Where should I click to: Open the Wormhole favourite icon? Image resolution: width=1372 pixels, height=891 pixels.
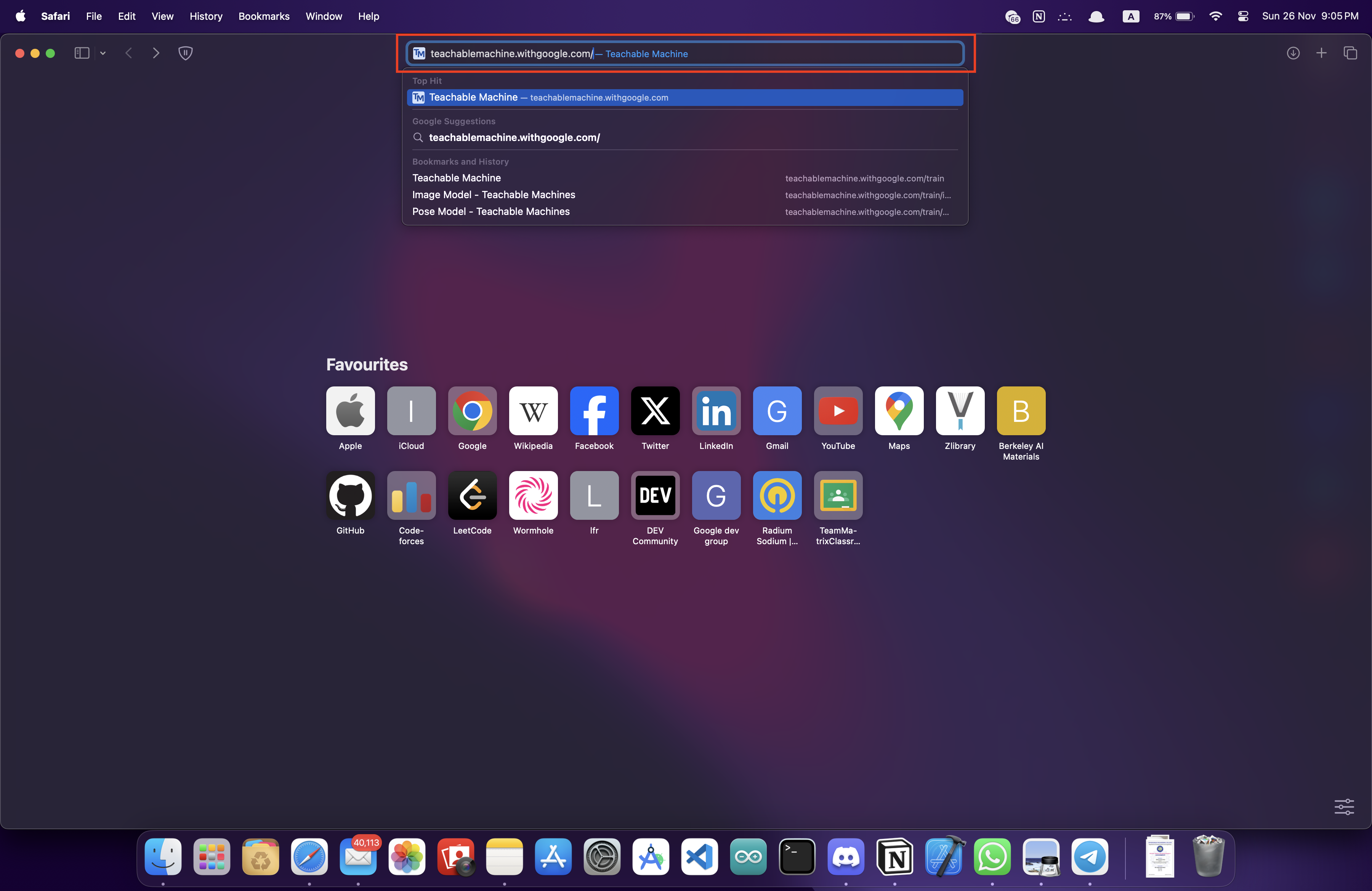pyautogui.click(x=533, y=496)
